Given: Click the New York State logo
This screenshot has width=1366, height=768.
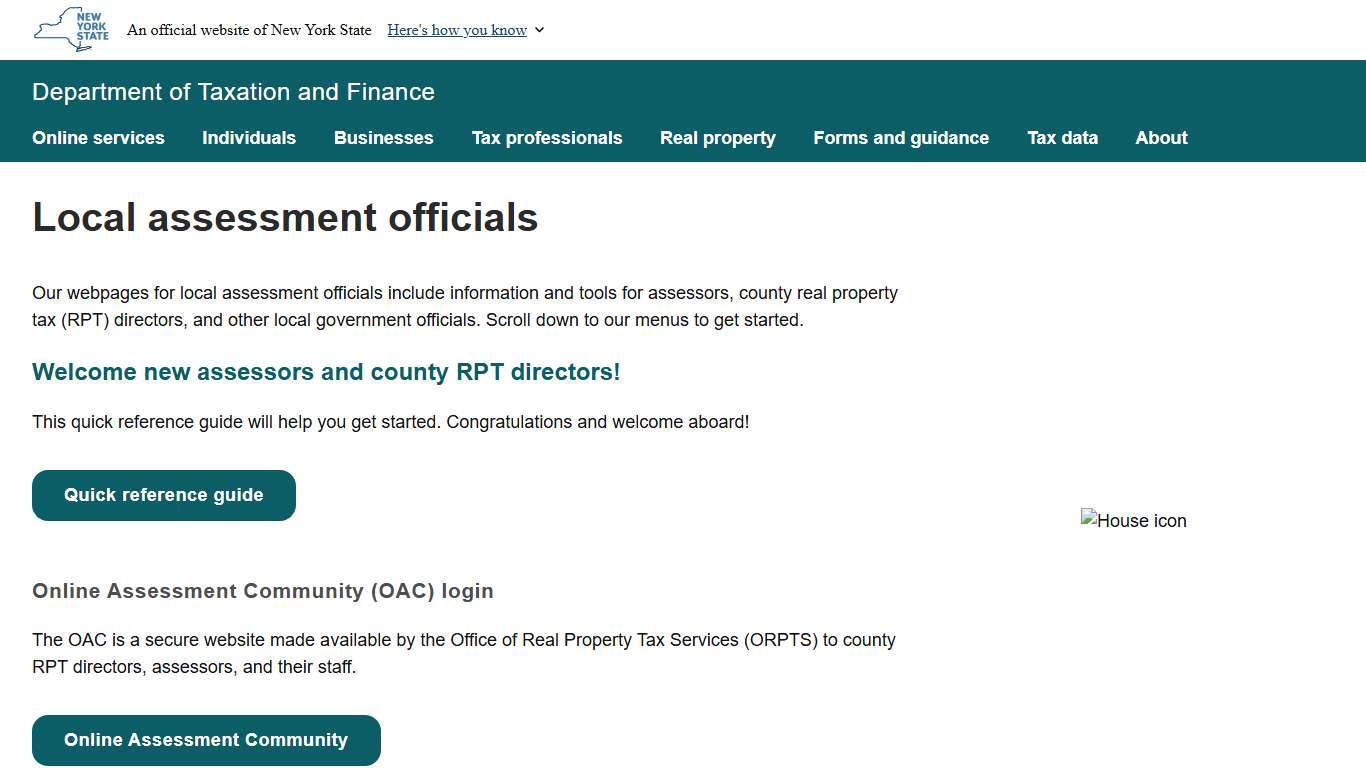Looking at the screenshot, I should [71, 29].
